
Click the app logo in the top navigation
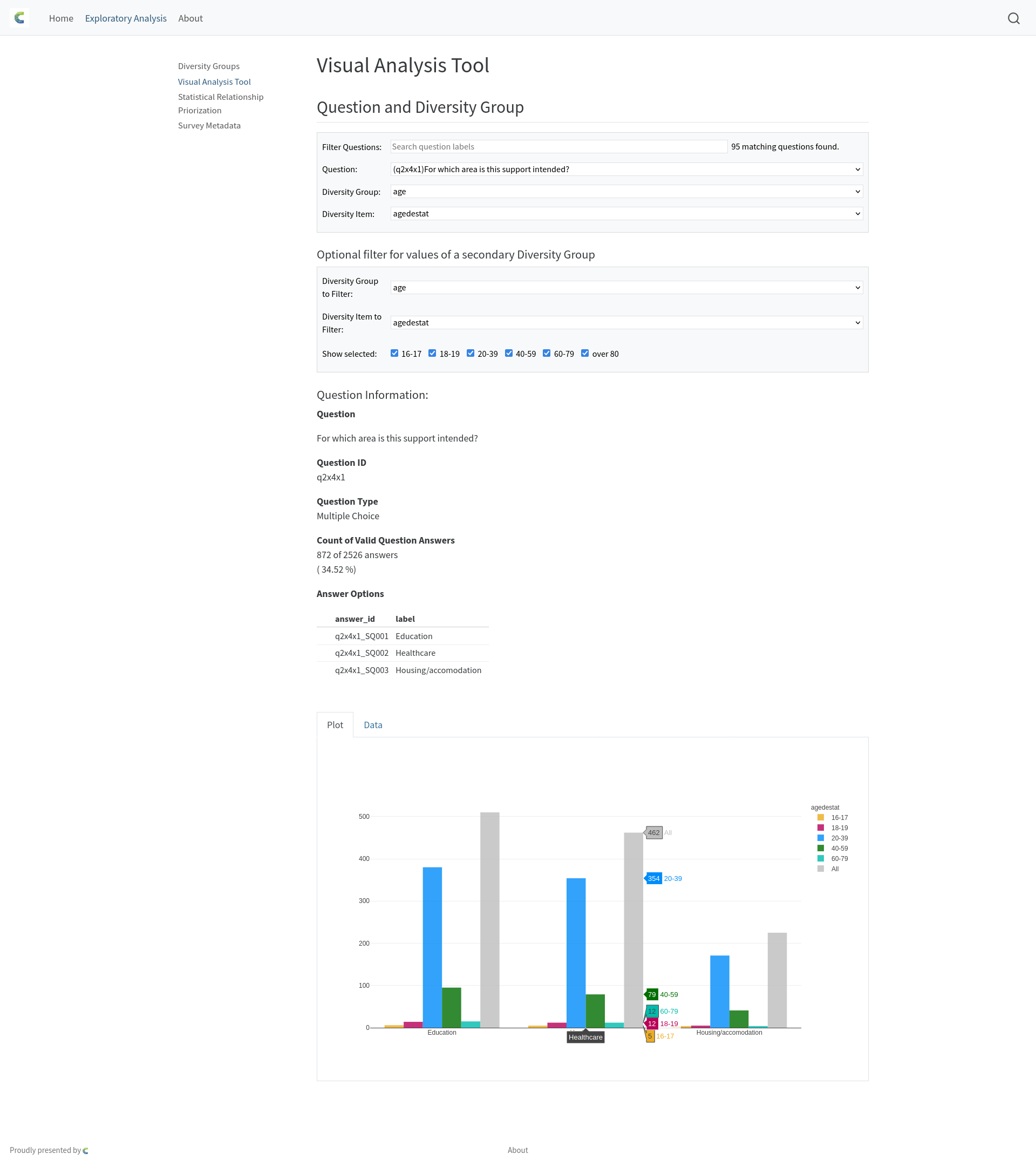20,17
